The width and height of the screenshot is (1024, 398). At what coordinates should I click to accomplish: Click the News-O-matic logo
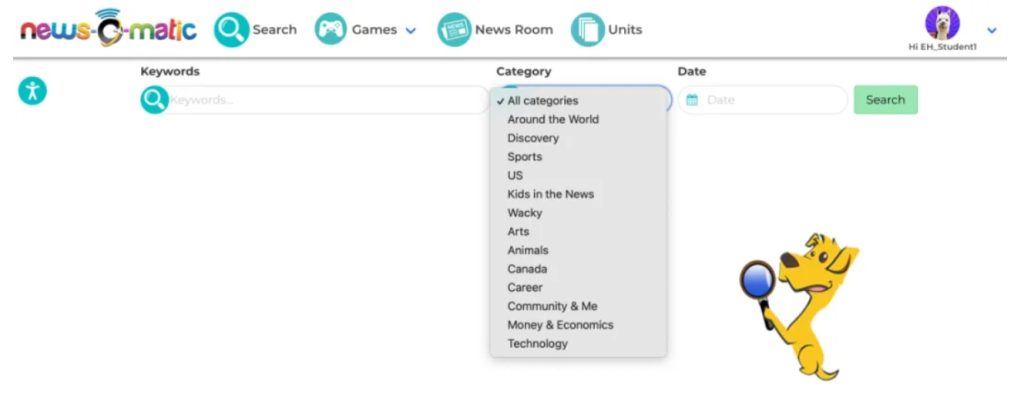108,28
